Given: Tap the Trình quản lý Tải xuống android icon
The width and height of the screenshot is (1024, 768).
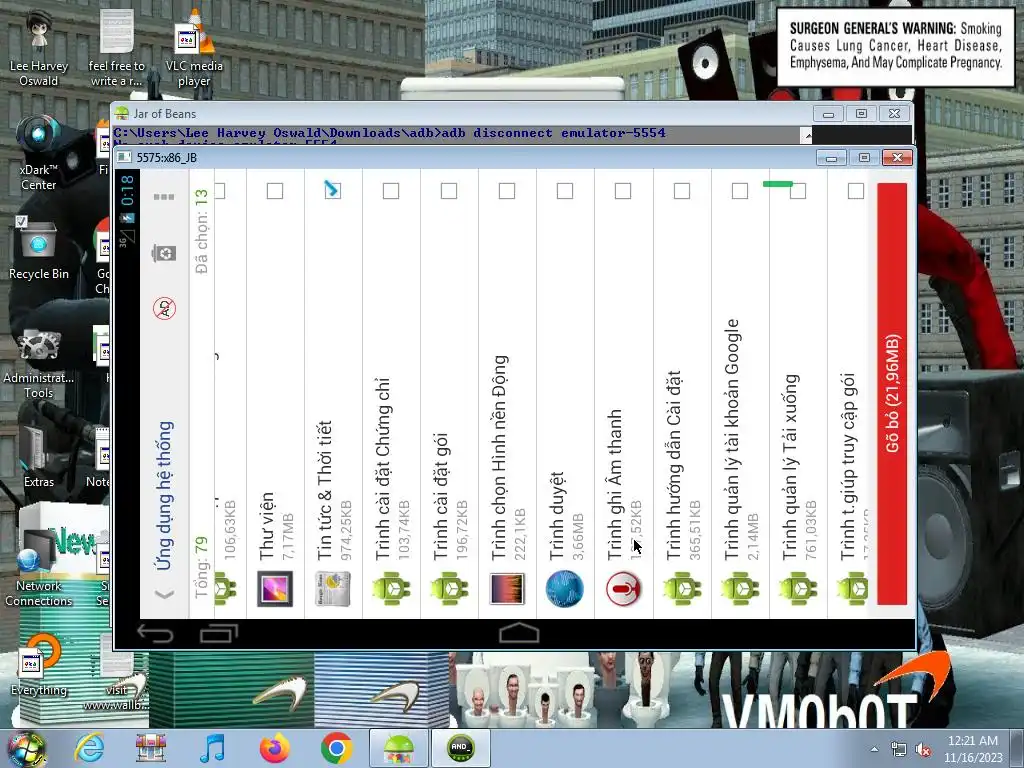Looking at the screenshot, I should tap(797, 588).
